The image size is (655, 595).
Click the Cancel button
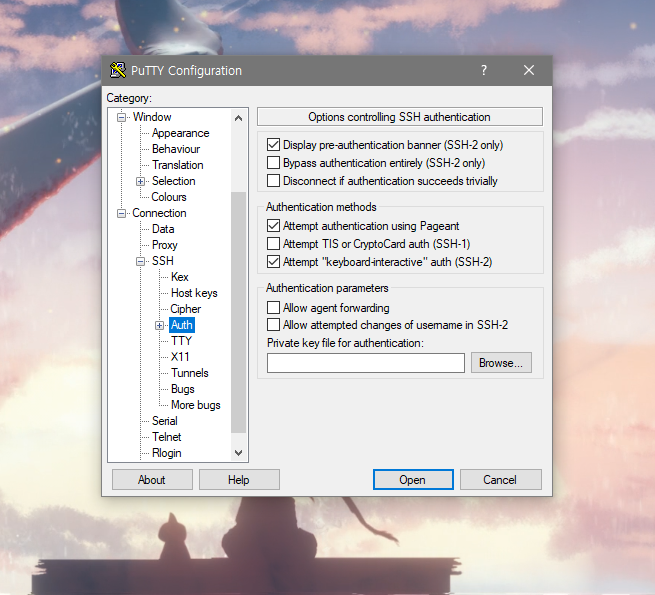pyautogui.click(x=500, y=479)
